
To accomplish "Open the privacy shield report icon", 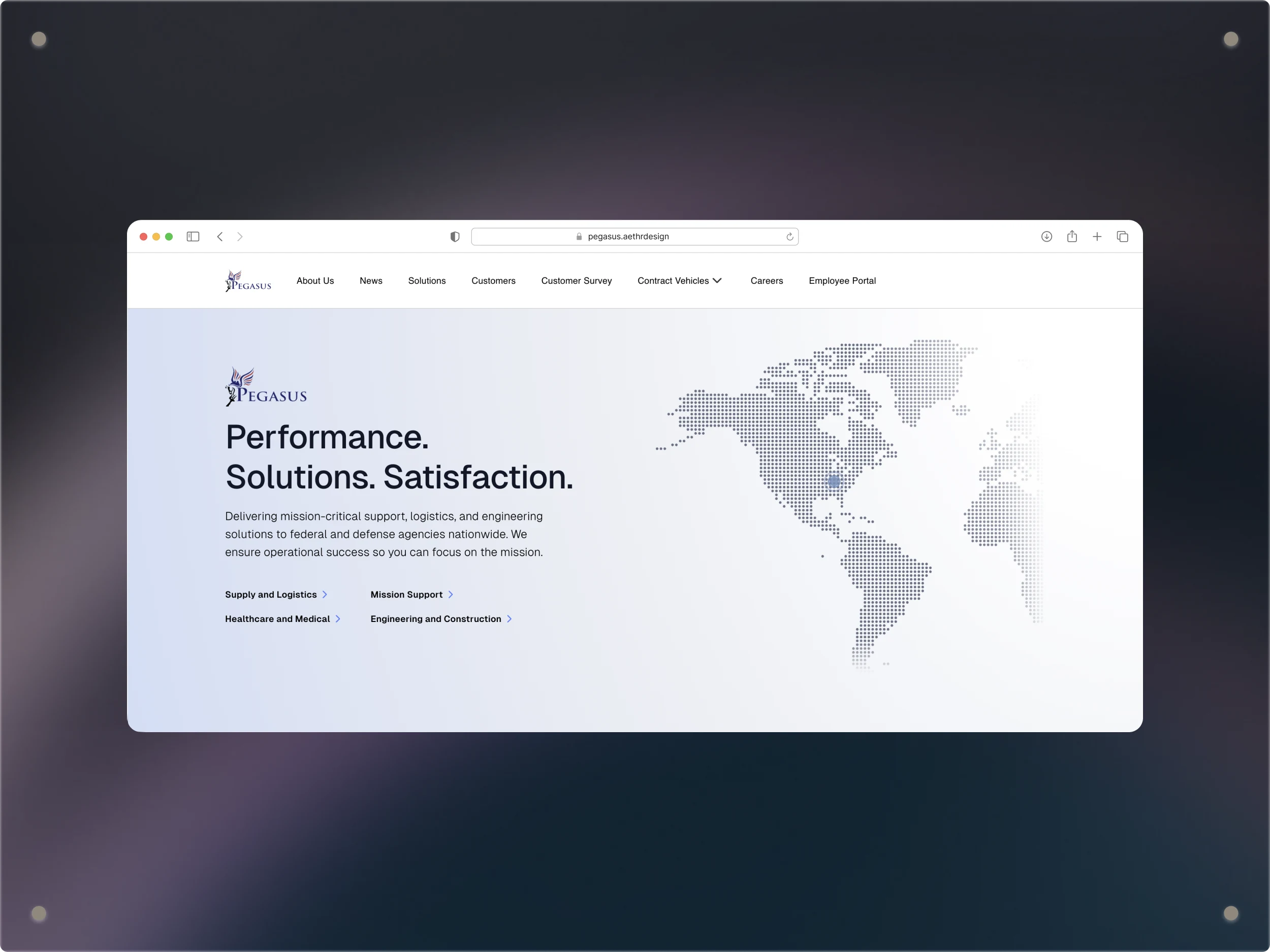I will tap(455, 237).
